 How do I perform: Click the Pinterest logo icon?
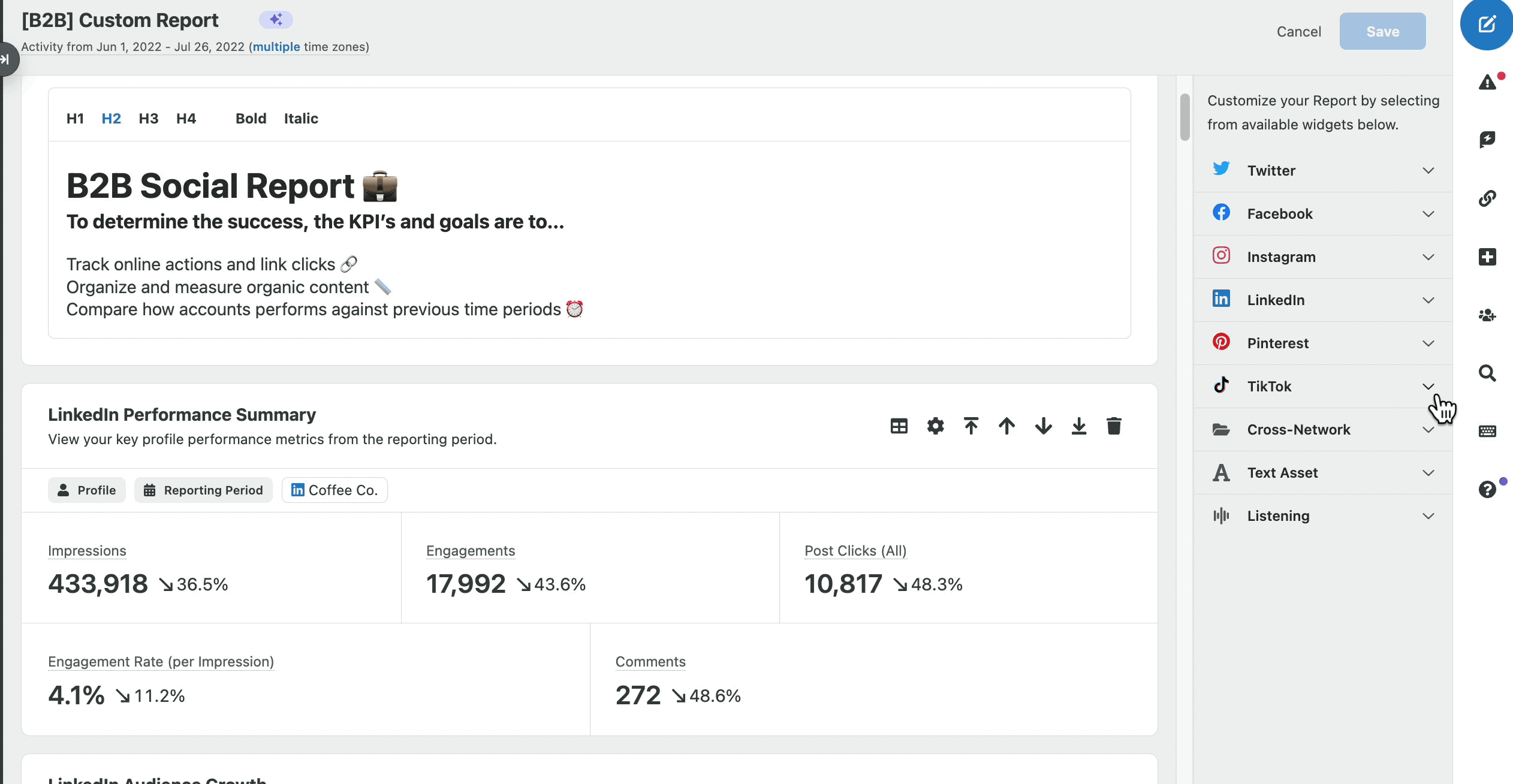(x=1221, y=342)
